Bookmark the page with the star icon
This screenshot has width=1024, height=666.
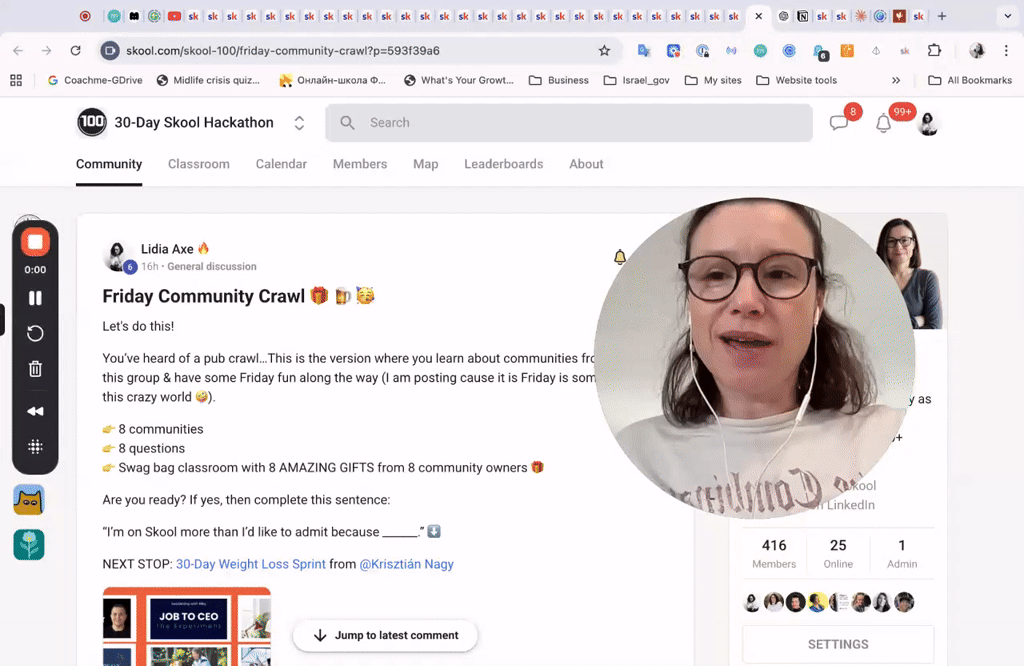(603, 50)
